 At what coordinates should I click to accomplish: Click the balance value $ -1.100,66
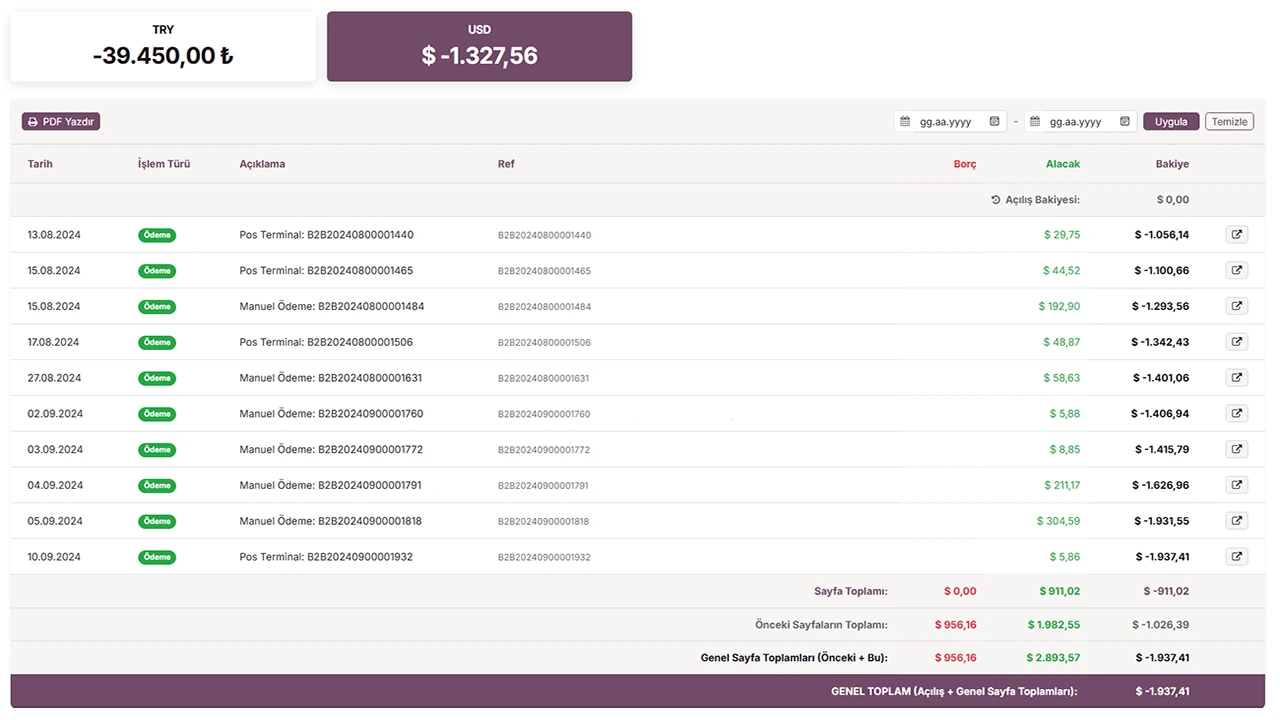pyautogui.click(x=1162, y=271)
